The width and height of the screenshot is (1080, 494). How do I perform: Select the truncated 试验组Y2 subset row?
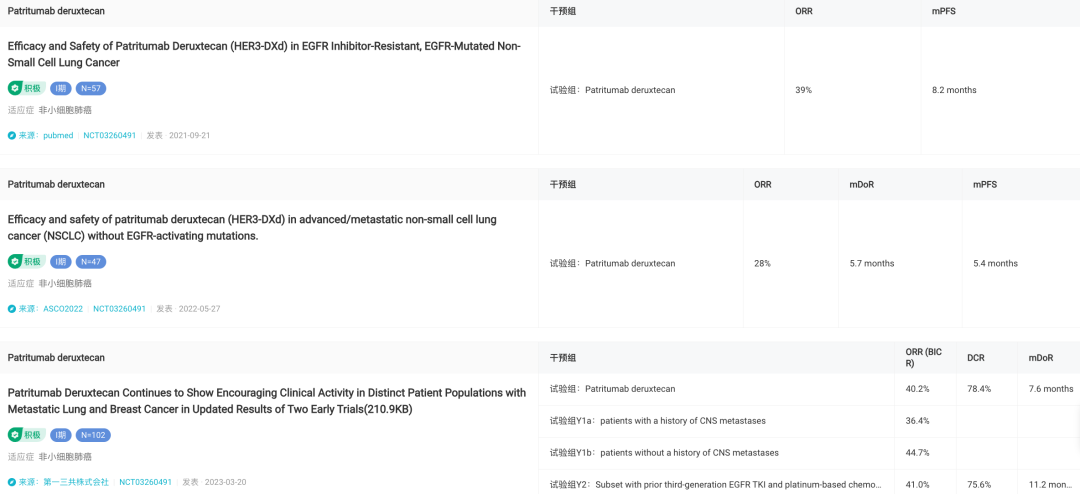tap(716, 484)
